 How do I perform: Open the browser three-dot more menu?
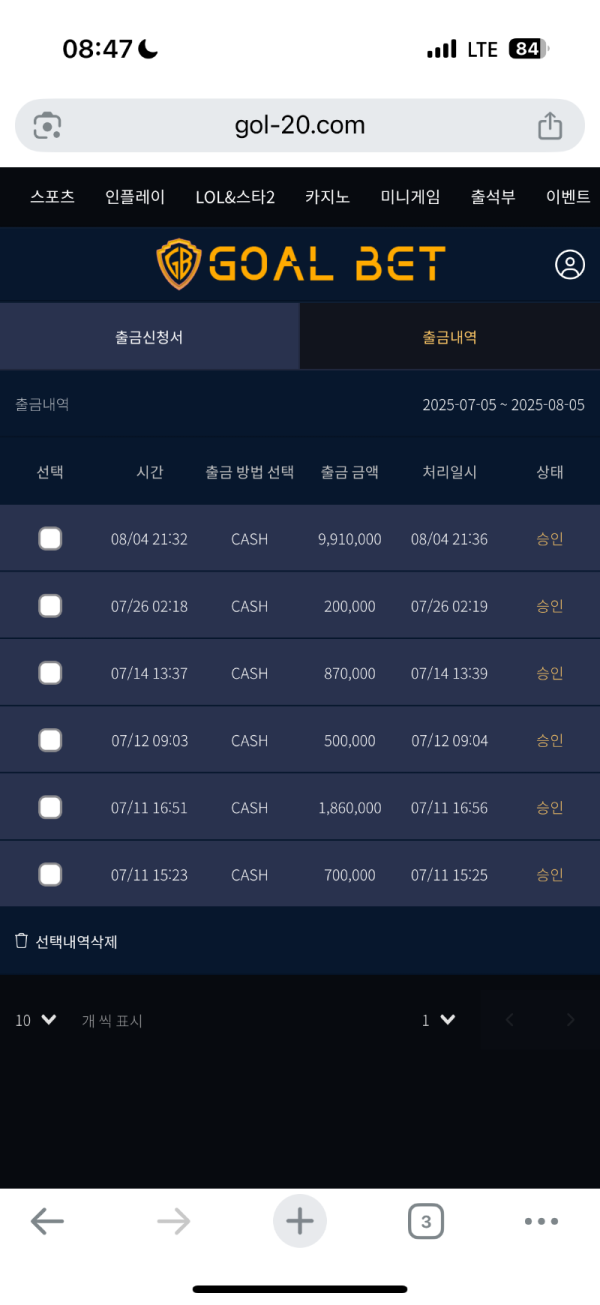tap(541, 1221)
